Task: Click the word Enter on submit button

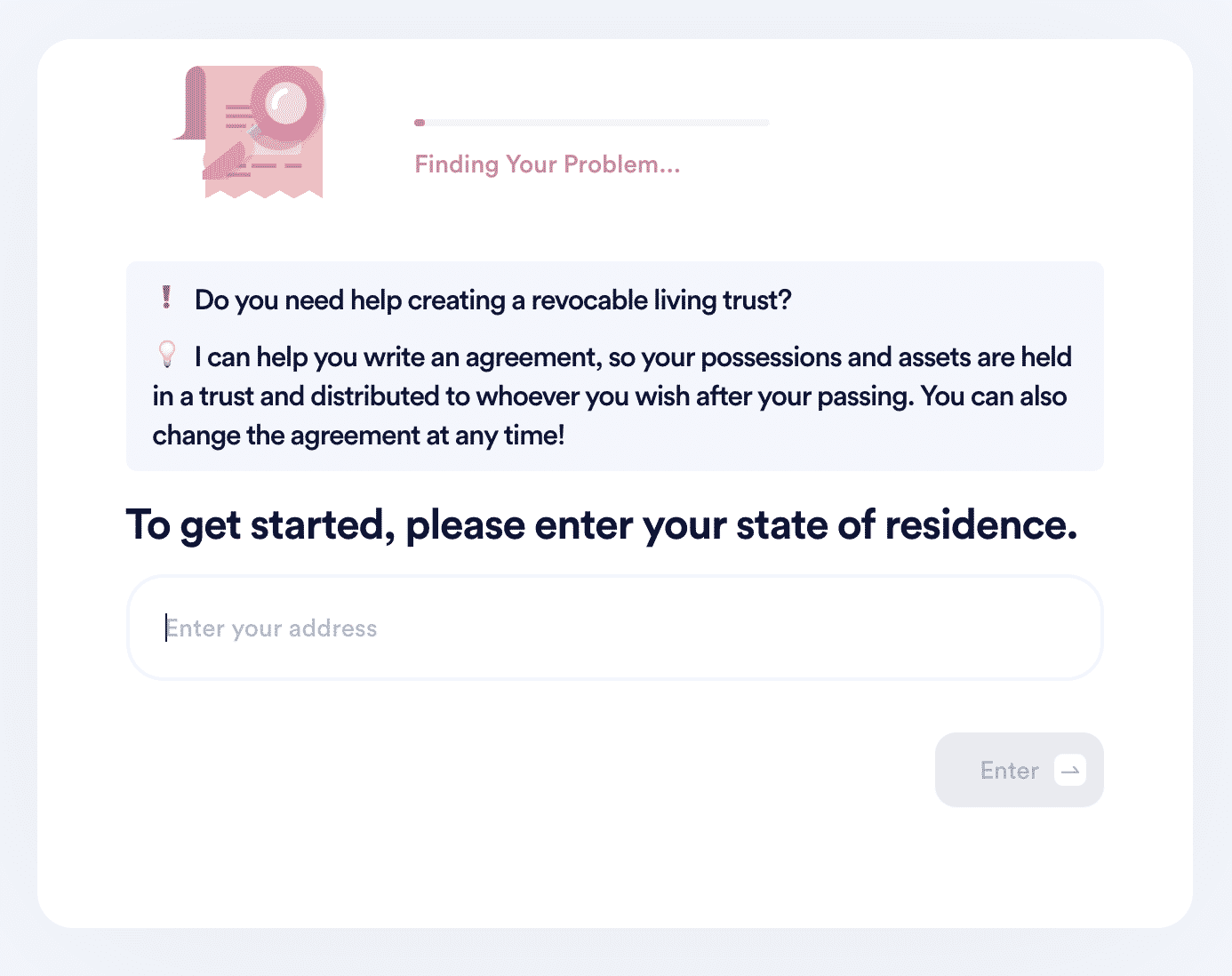Action: click(x=1010, y=771)
